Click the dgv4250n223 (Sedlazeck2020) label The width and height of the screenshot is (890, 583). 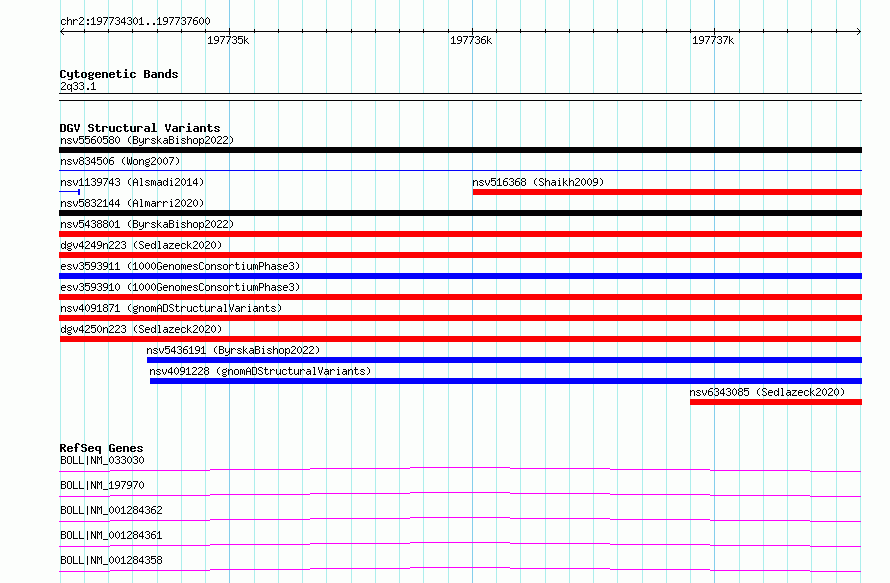click(x=141, y=329)
